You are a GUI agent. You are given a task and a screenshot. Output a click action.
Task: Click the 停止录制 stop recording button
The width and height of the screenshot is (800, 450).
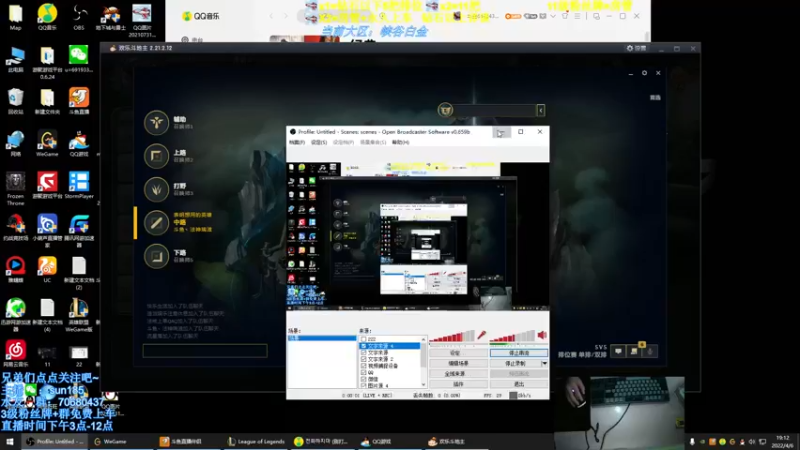tap(515, 363)
